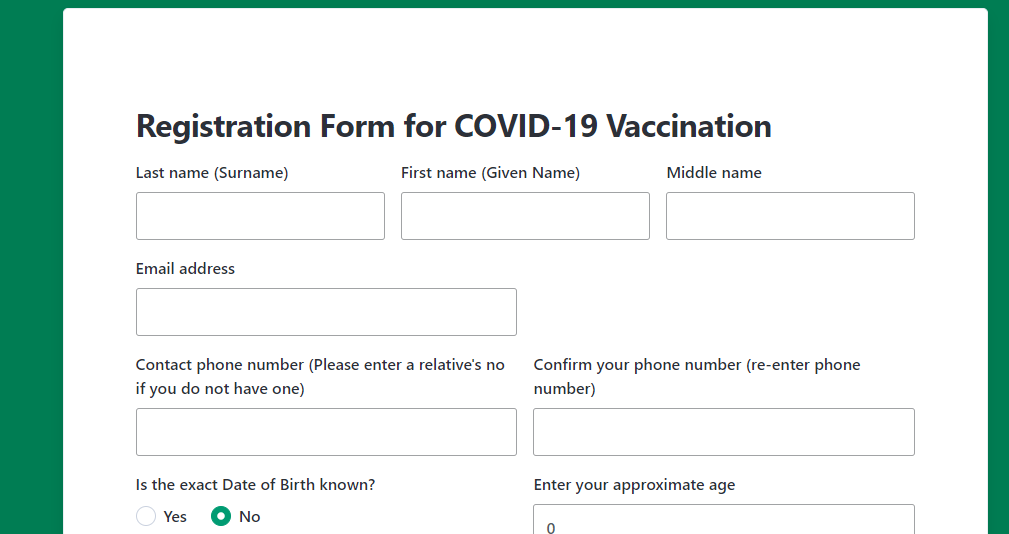
Task: Focus the First name (Given Name) field
Action: pyautogui.click(x=525, y=216)
